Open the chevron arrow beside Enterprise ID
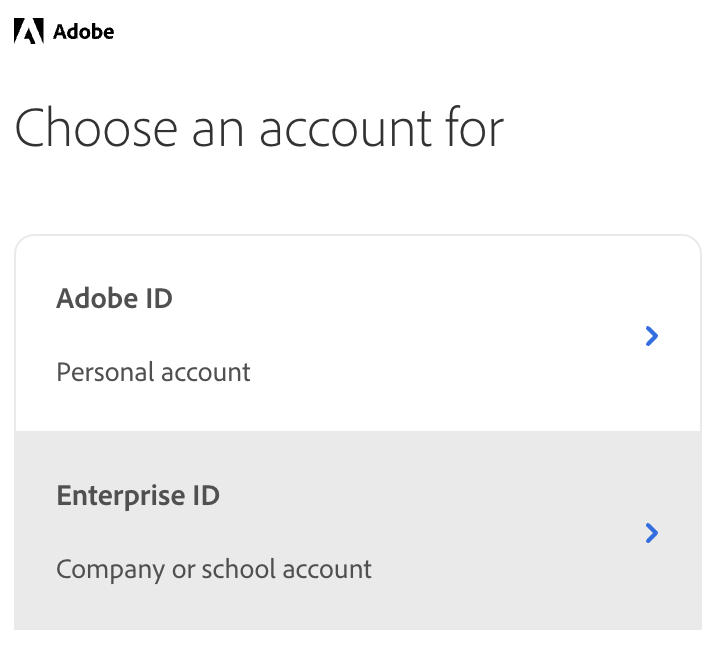 coord(652,533)
